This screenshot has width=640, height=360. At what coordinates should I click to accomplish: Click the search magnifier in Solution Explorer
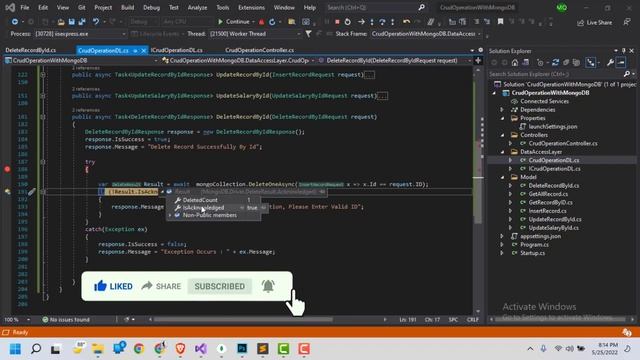[x=627, y=74]
